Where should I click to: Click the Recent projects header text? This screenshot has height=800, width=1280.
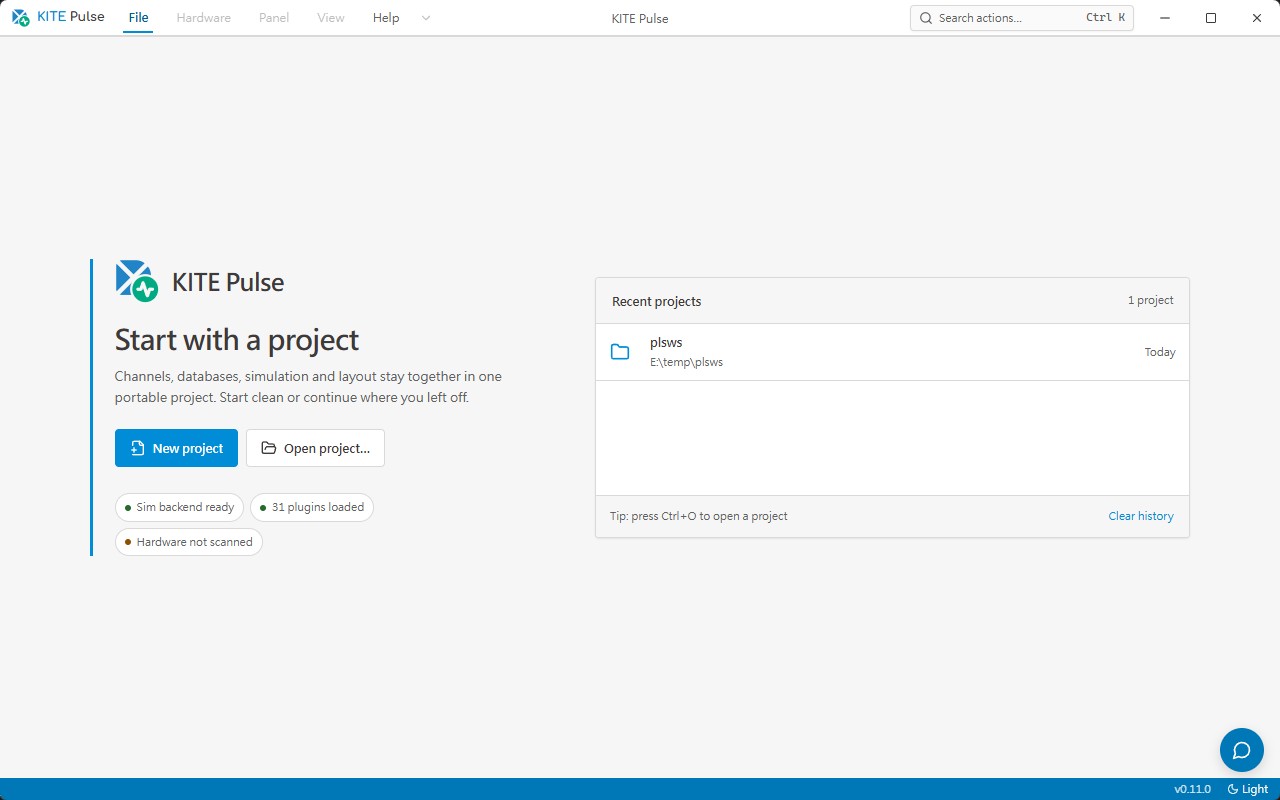657,301
